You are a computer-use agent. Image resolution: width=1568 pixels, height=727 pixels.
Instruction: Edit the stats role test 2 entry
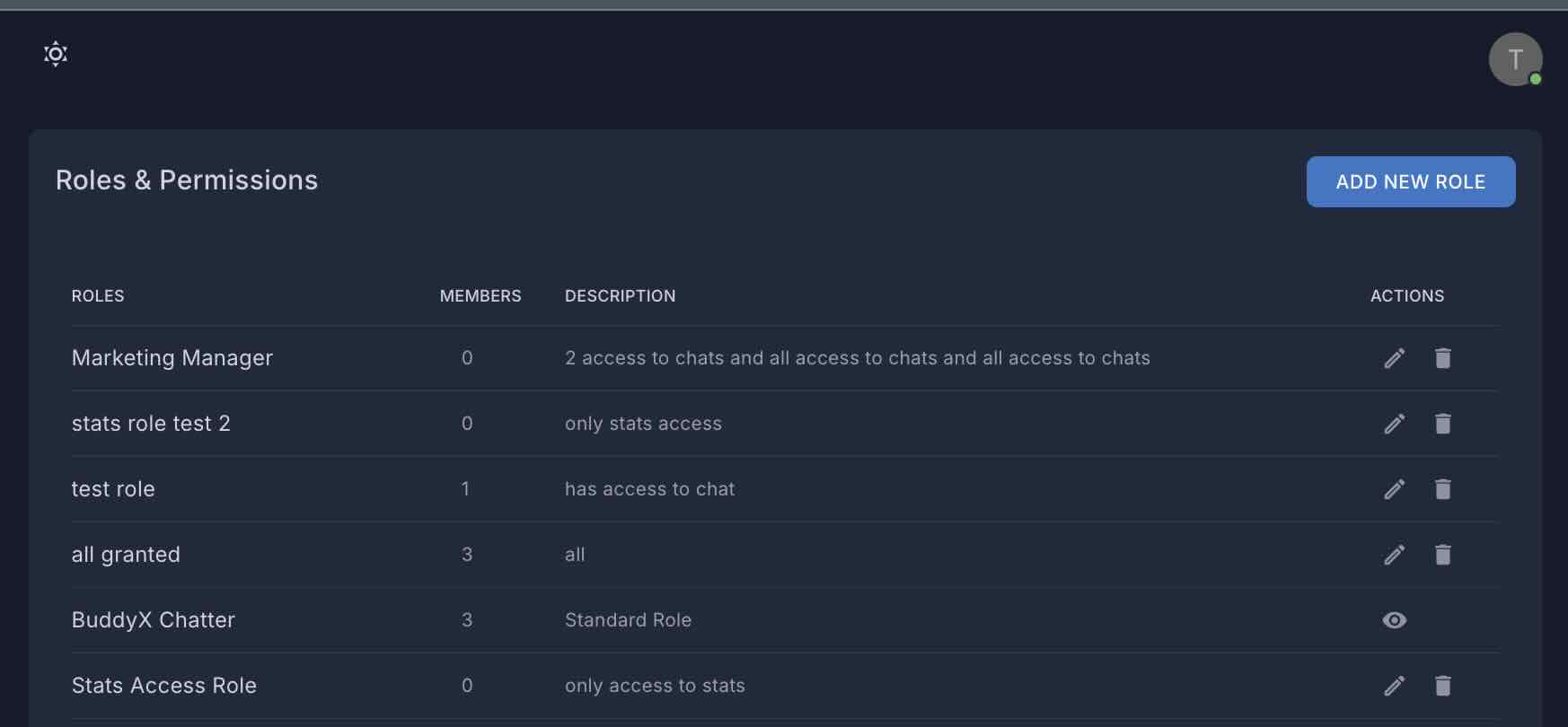click(x=1394, y=424)
